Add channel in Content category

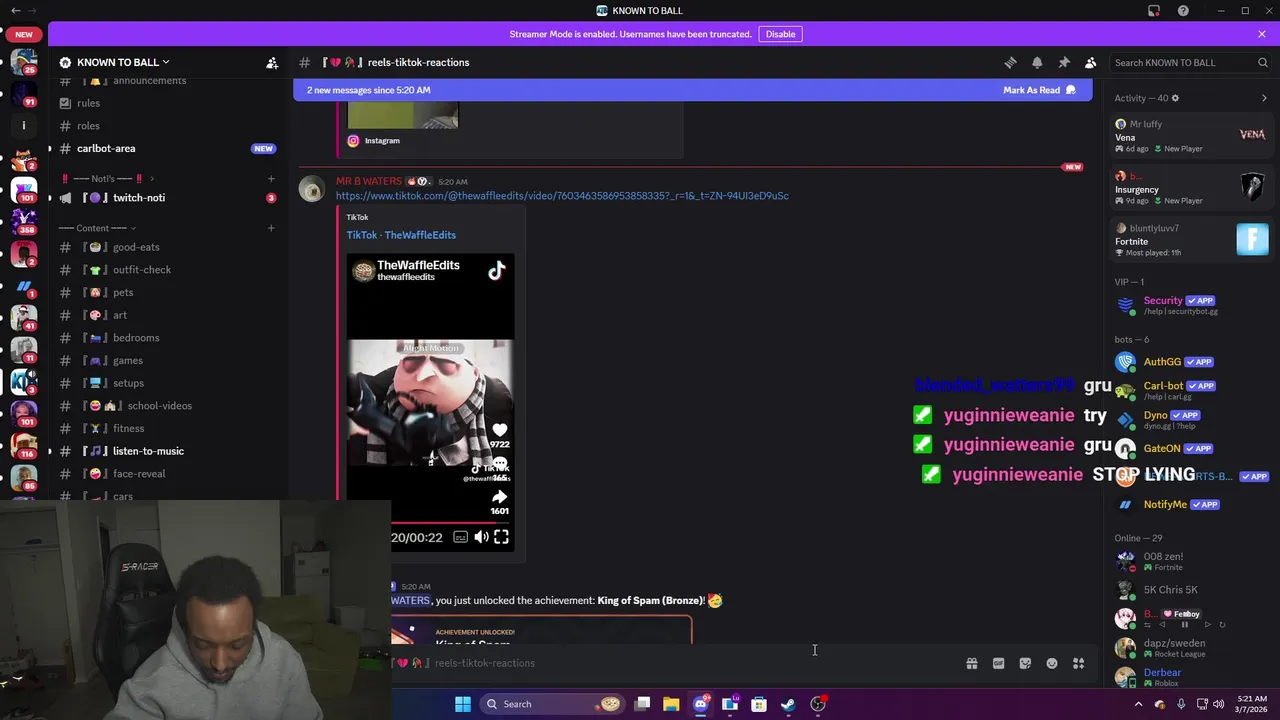pos(271,228)
